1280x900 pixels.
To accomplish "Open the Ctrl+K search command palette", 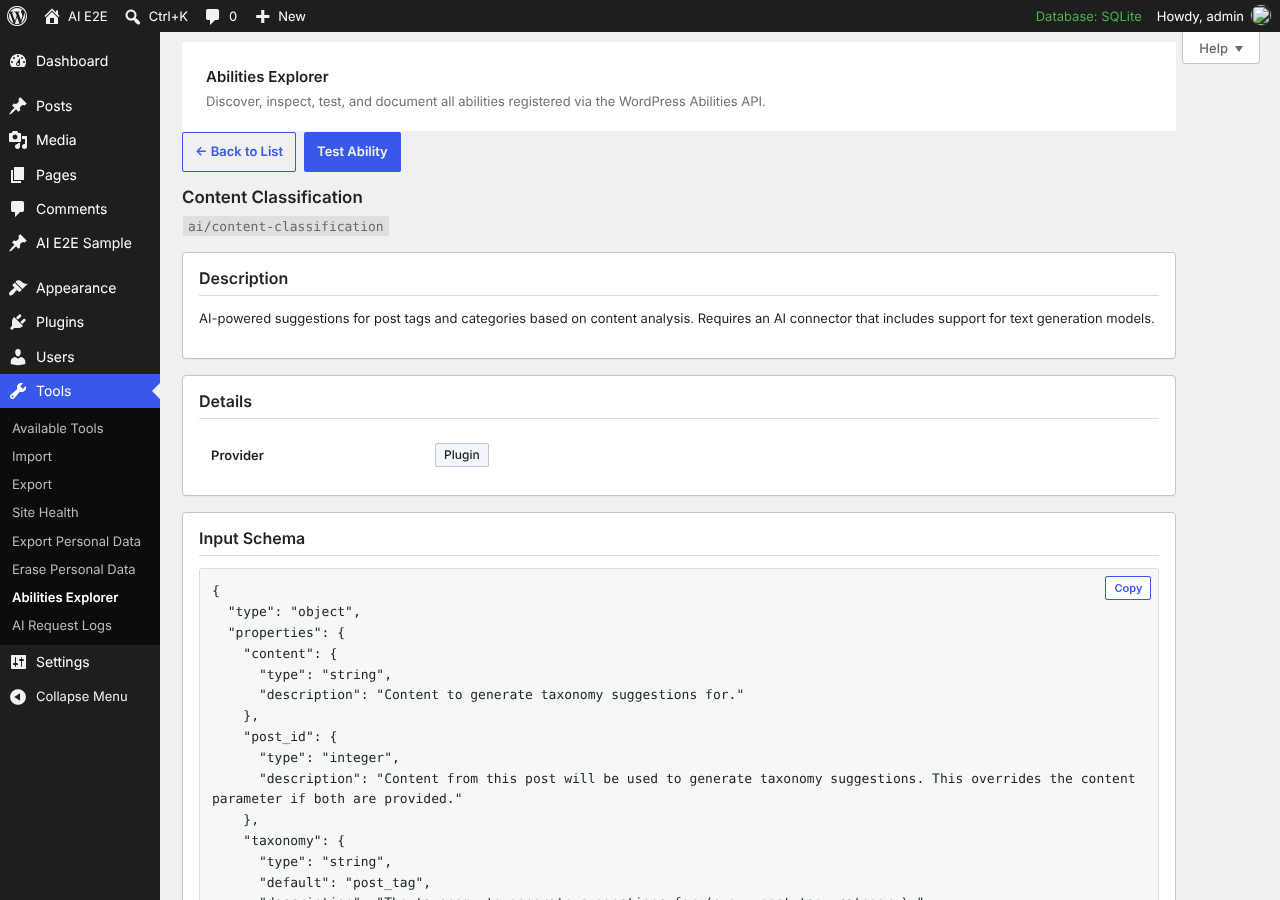I will coord(156,16).
